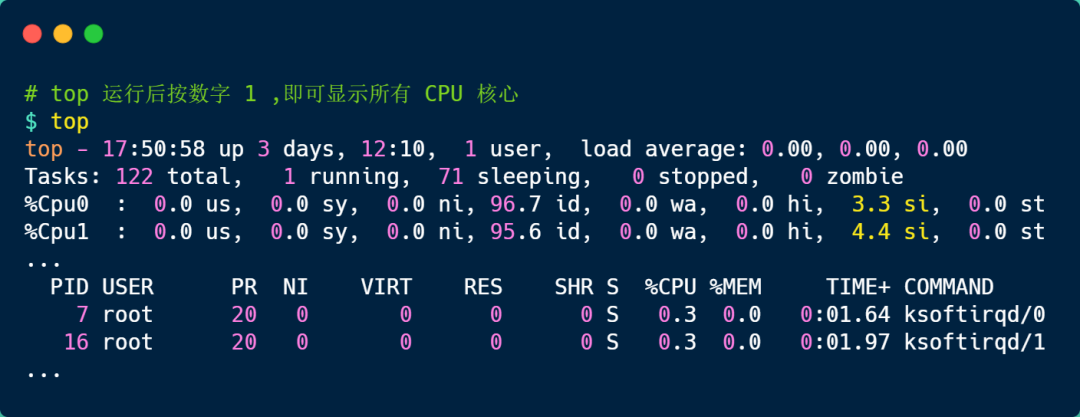
Task: Select the ksoftirqd/1 process name
Action: tap(975, 342)
